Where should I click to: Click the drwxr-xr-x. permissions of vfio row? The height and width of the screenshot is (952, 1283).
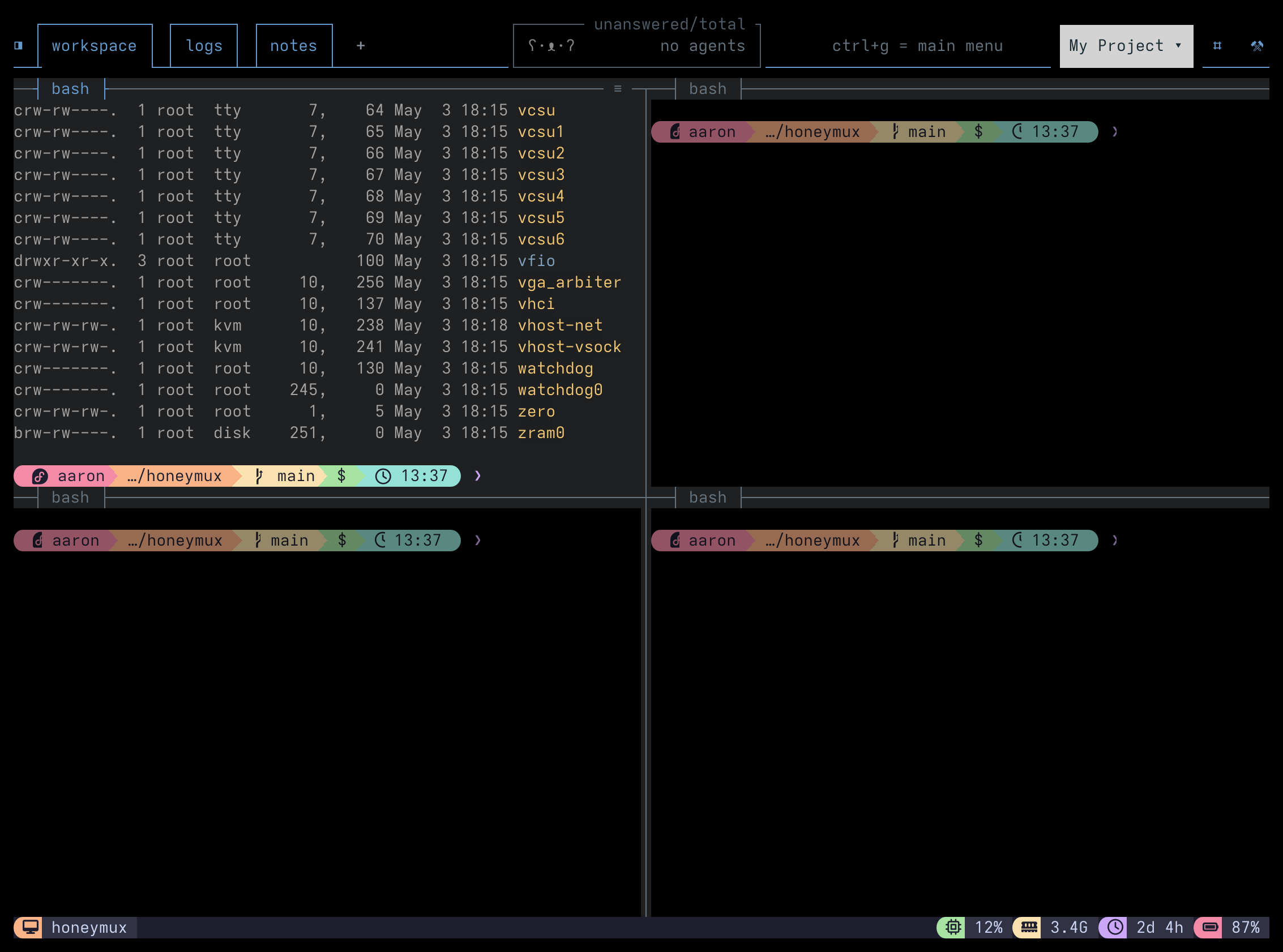(65, 261)
